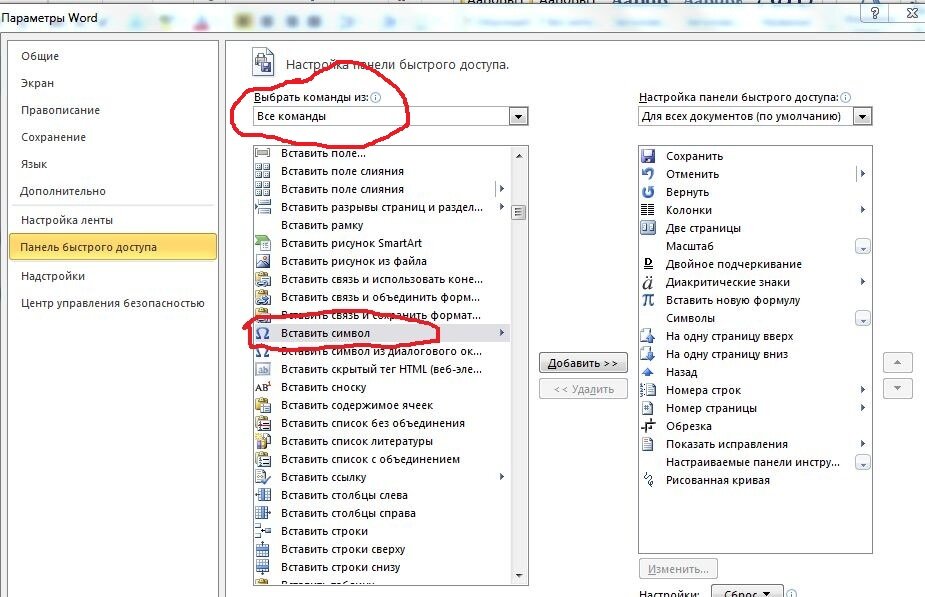Select Настраиваемые панели инстру... in right list
Screen dimensions: 925x597
coord(753,462)
